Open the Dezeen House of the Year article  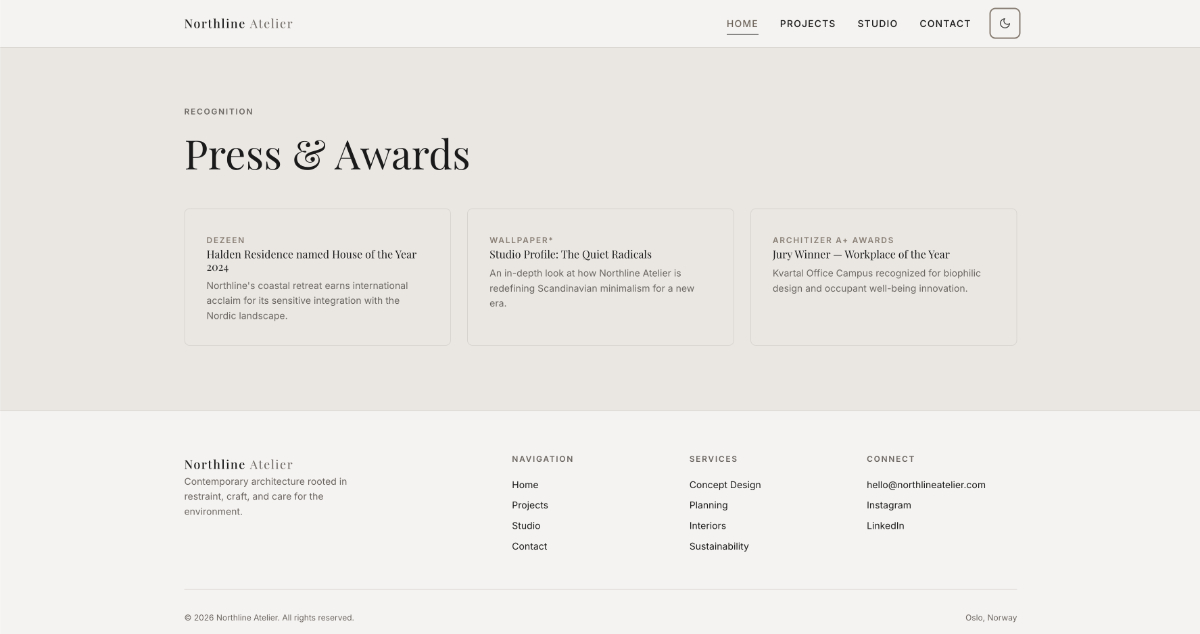[317, 277]
